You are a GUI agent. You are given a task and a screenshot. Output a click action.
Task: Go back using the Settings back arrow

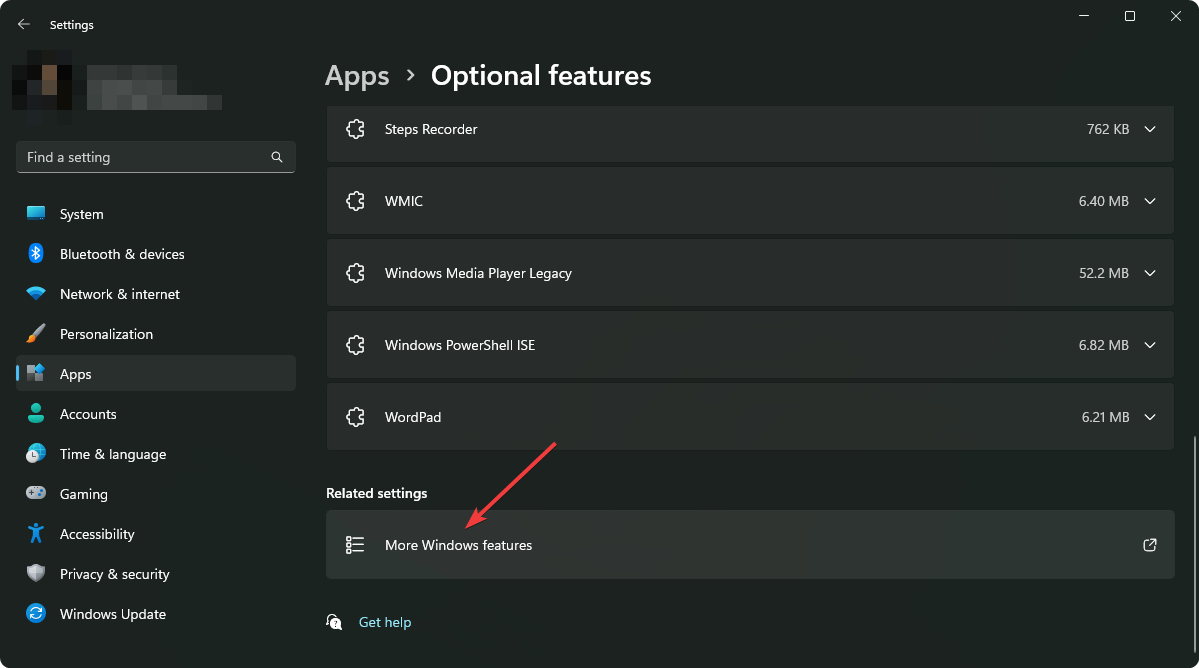[x=24, y=24]
